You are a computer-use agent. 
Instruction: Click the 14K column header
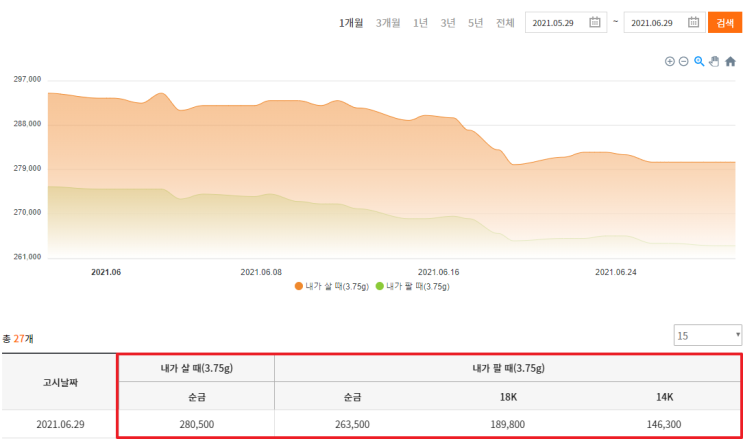[x=664, y=397]
